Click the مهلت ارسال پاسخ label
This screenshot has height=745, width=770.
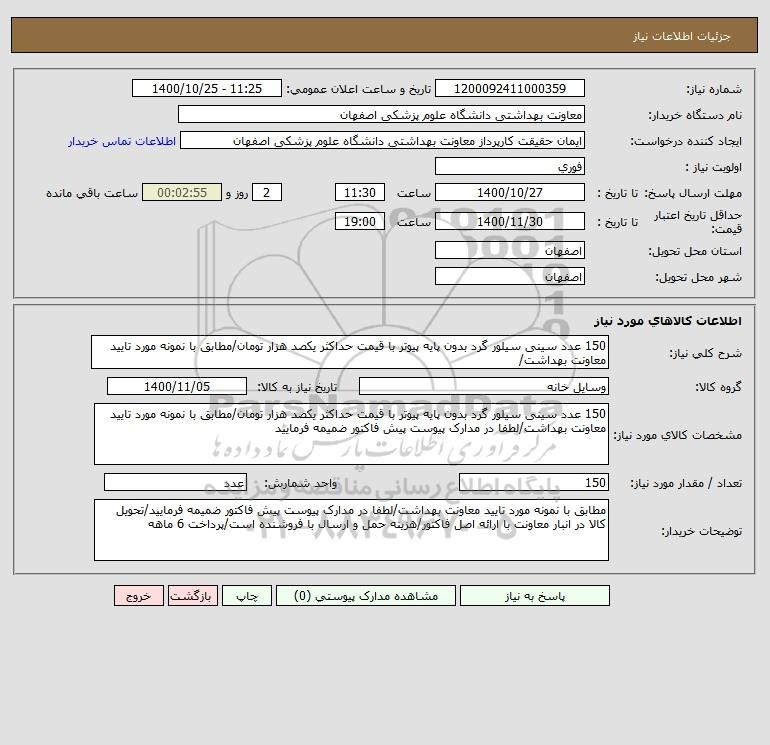pyautogui.click(x=692, y=193)
